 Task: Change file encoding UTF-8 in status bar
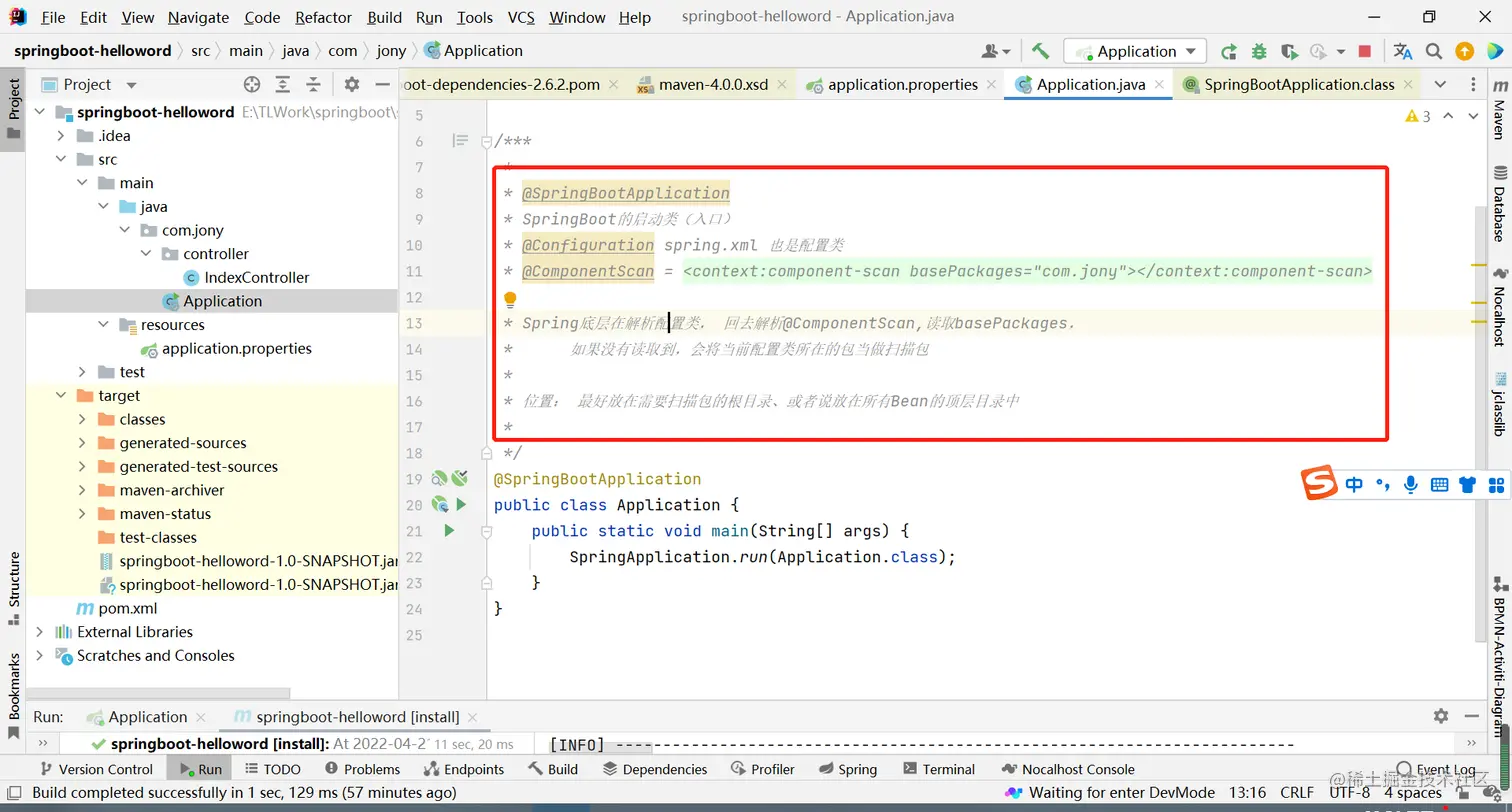[x=1349, y=793]
